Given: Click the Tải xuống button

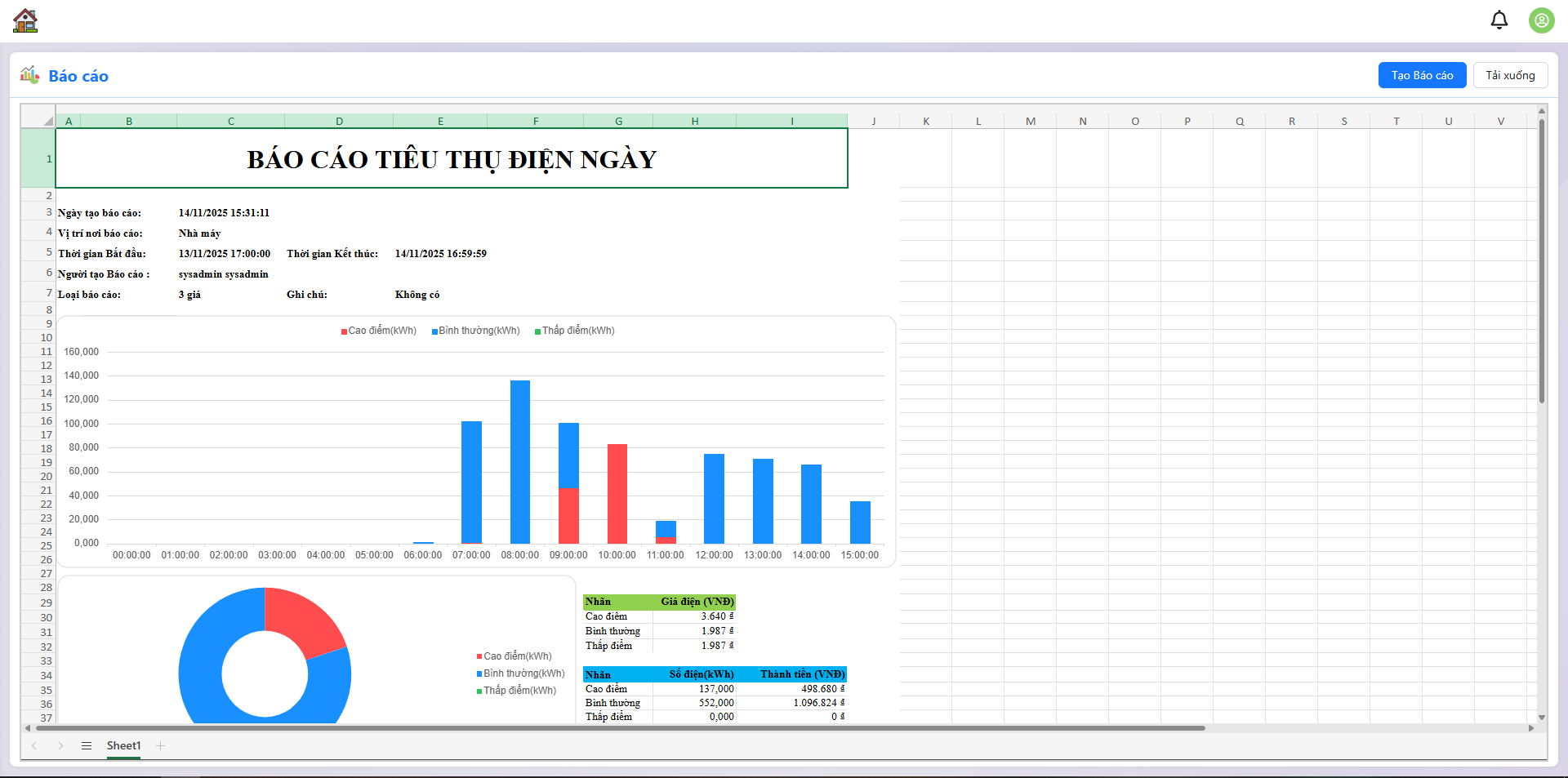Looking at the screenshot, I should (x=1509, y=75).
